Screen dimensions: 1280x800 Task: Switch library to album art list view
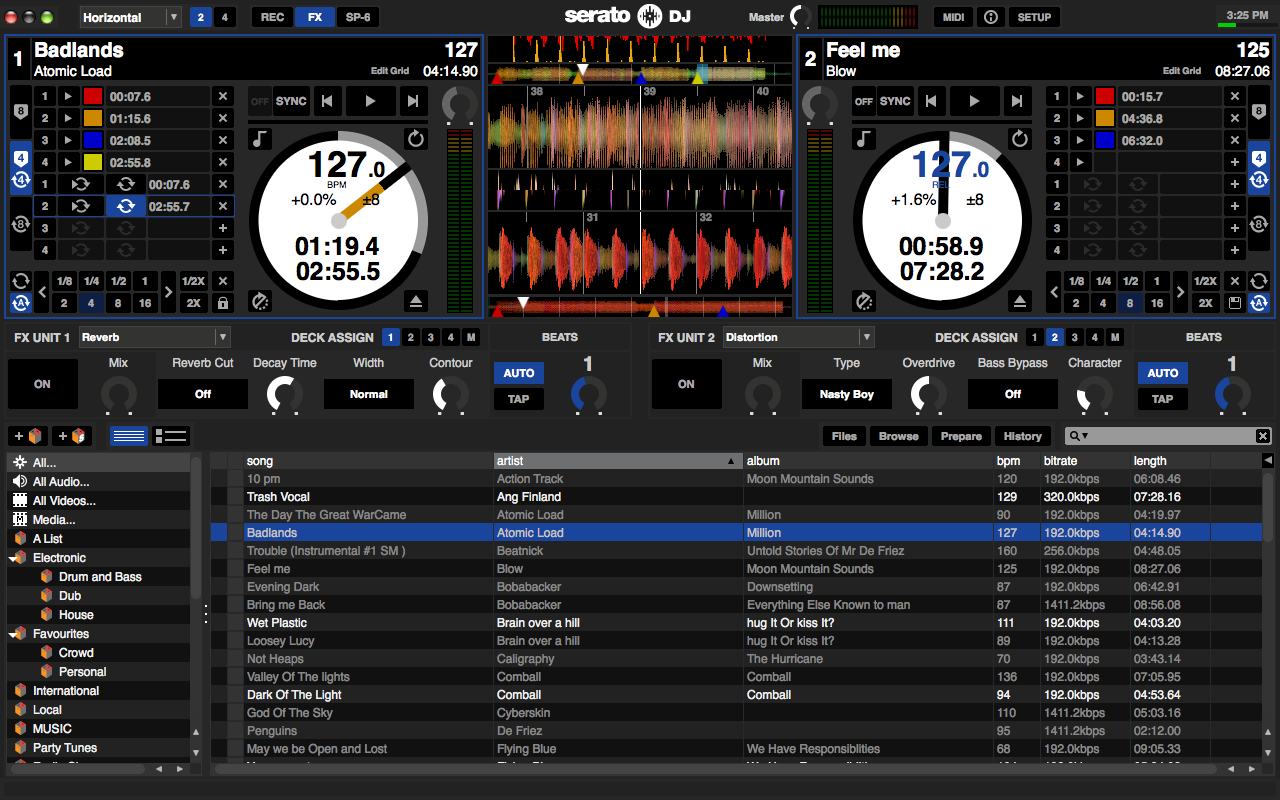[x=169, y=435]
